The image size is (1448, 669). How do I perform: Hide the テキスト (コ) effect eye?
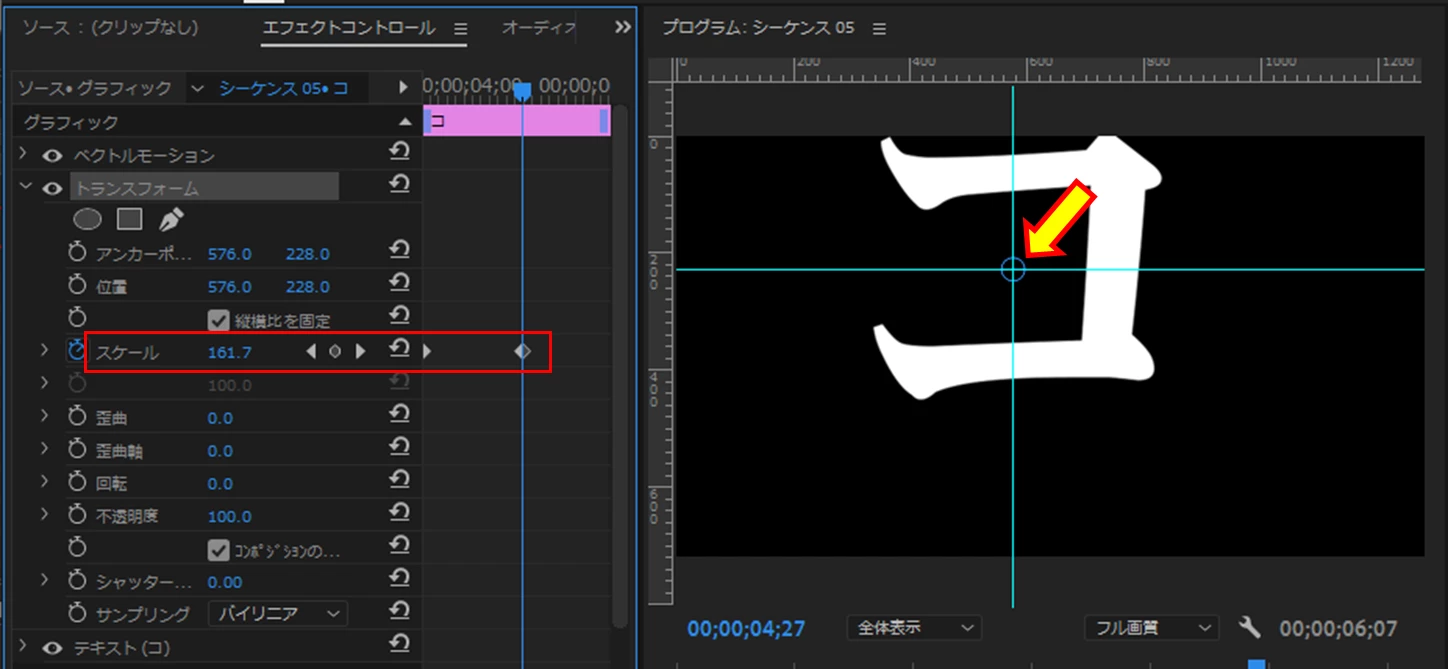[x=52, y=649]
